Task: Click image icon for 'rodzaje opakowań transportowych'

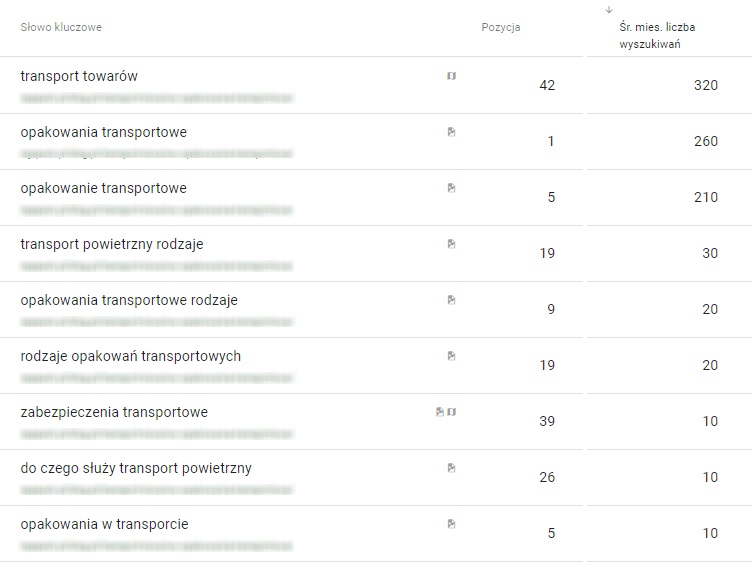Action: [x=451, y=355]
